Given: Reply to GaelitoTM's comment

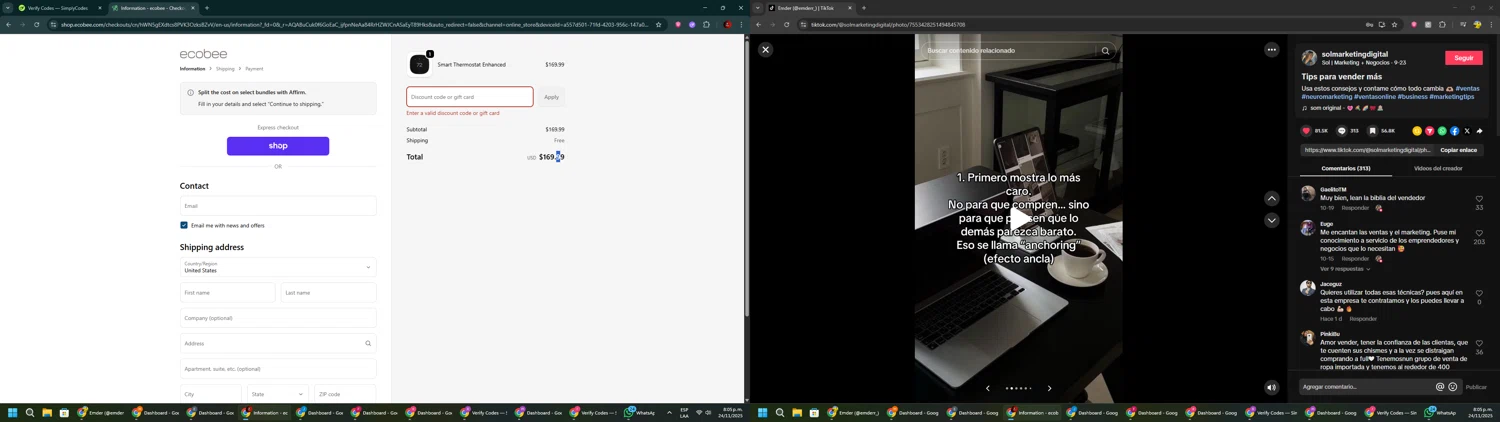Looking at the screenshot, I should (1355, 208).
